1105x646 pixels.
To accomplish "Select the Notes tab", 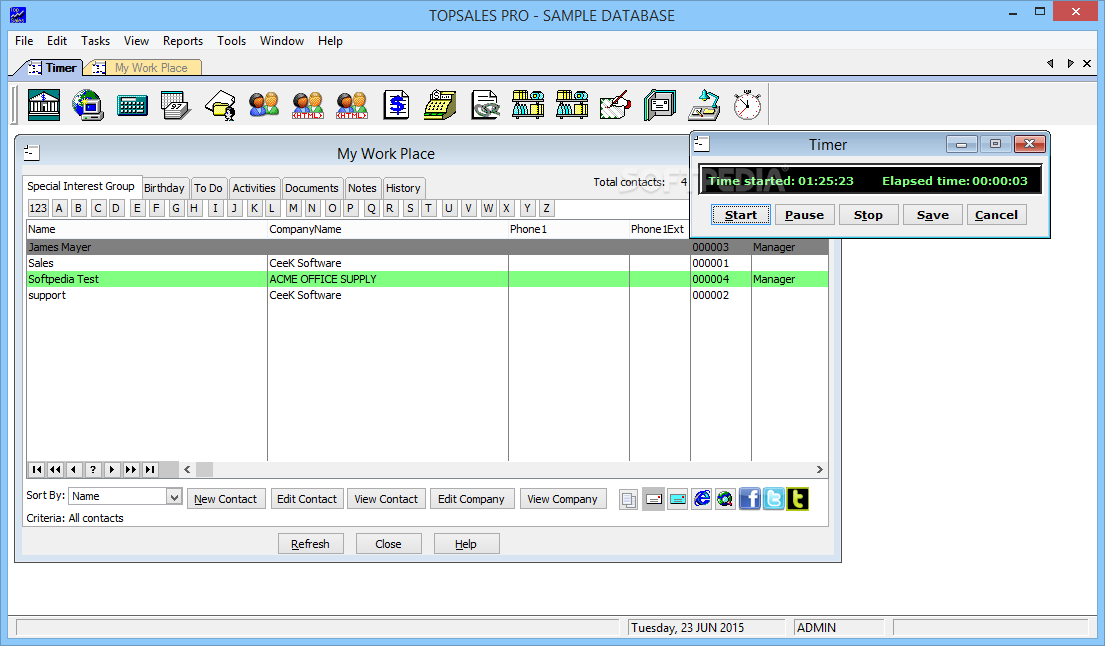I will click(362, 188).
